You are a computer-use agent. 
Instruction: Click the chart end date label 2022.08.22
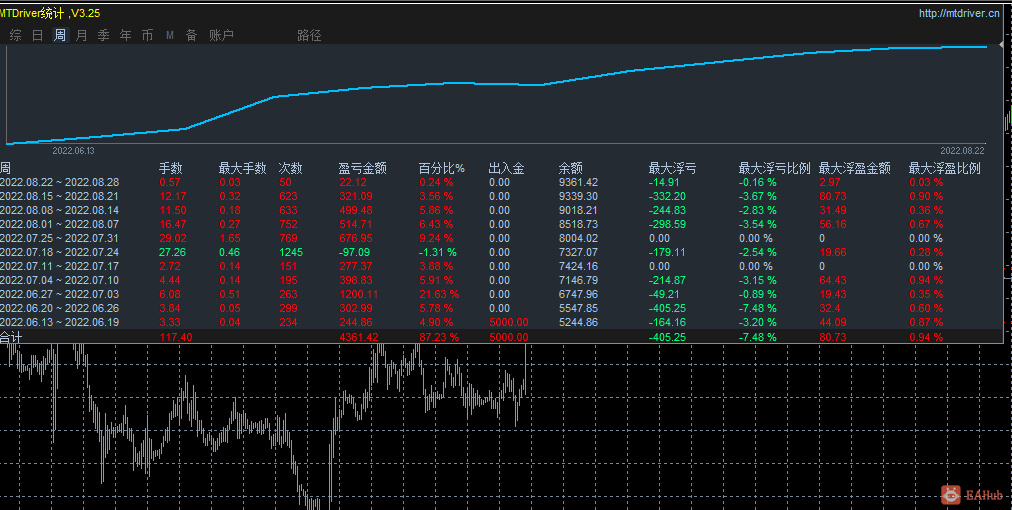coord(962,150)
